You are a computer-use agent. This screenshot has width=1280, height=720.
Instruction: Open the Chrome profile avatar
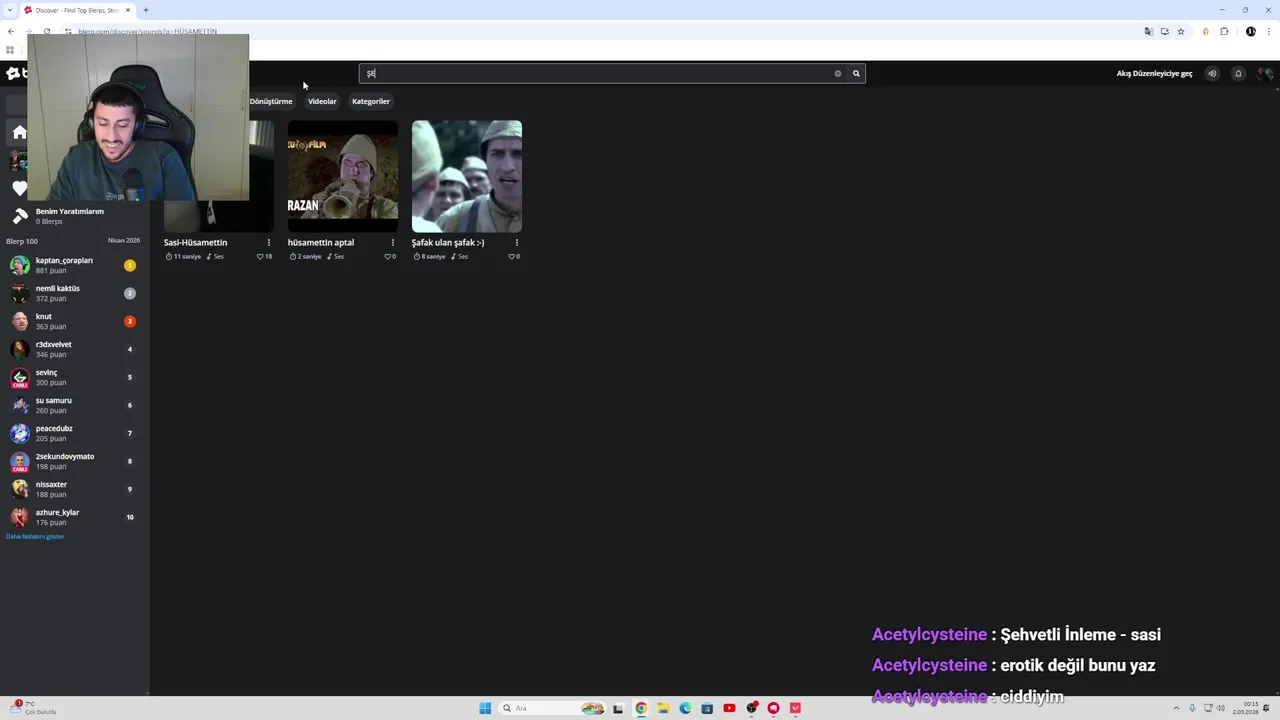(x=1250, y=31)
